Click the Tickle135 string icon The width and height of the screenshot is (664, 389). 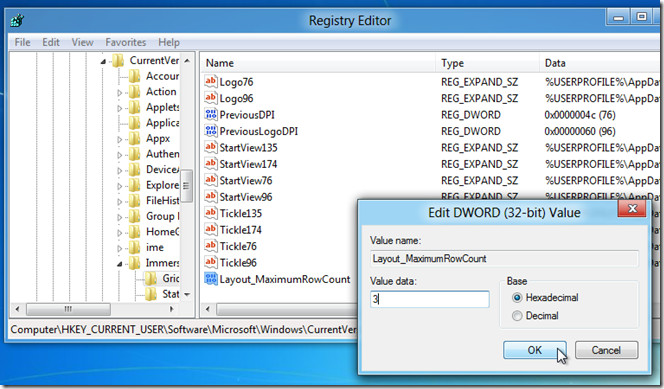210,213
